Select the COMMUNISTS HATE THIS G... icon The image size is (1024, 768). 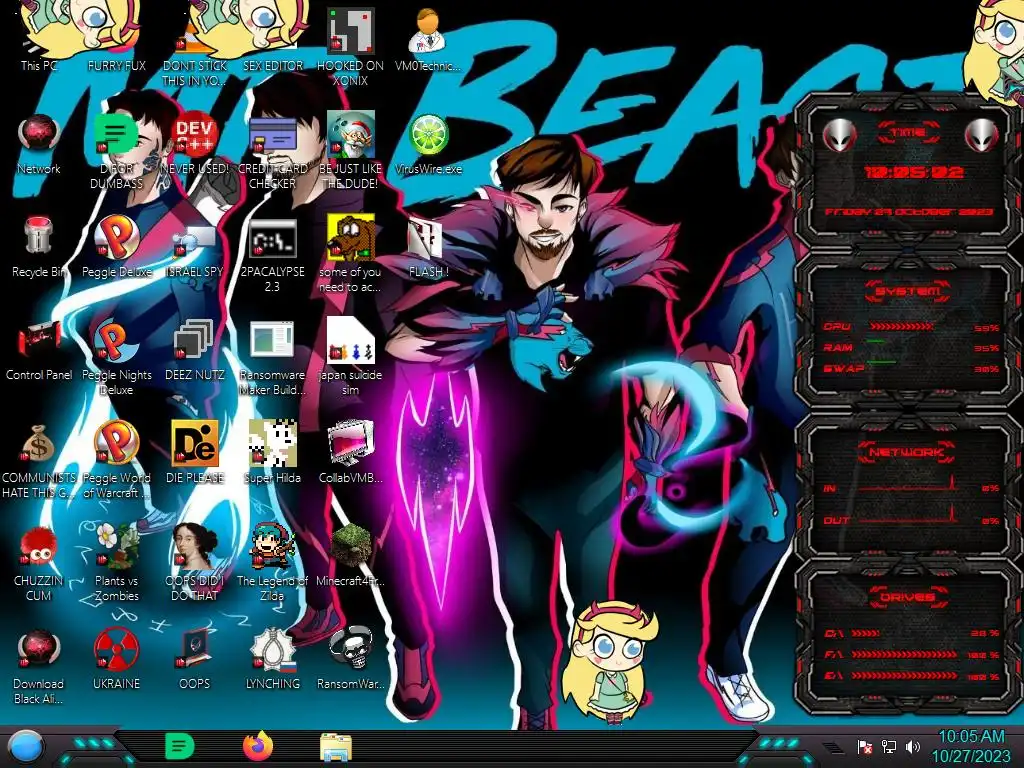39,460
